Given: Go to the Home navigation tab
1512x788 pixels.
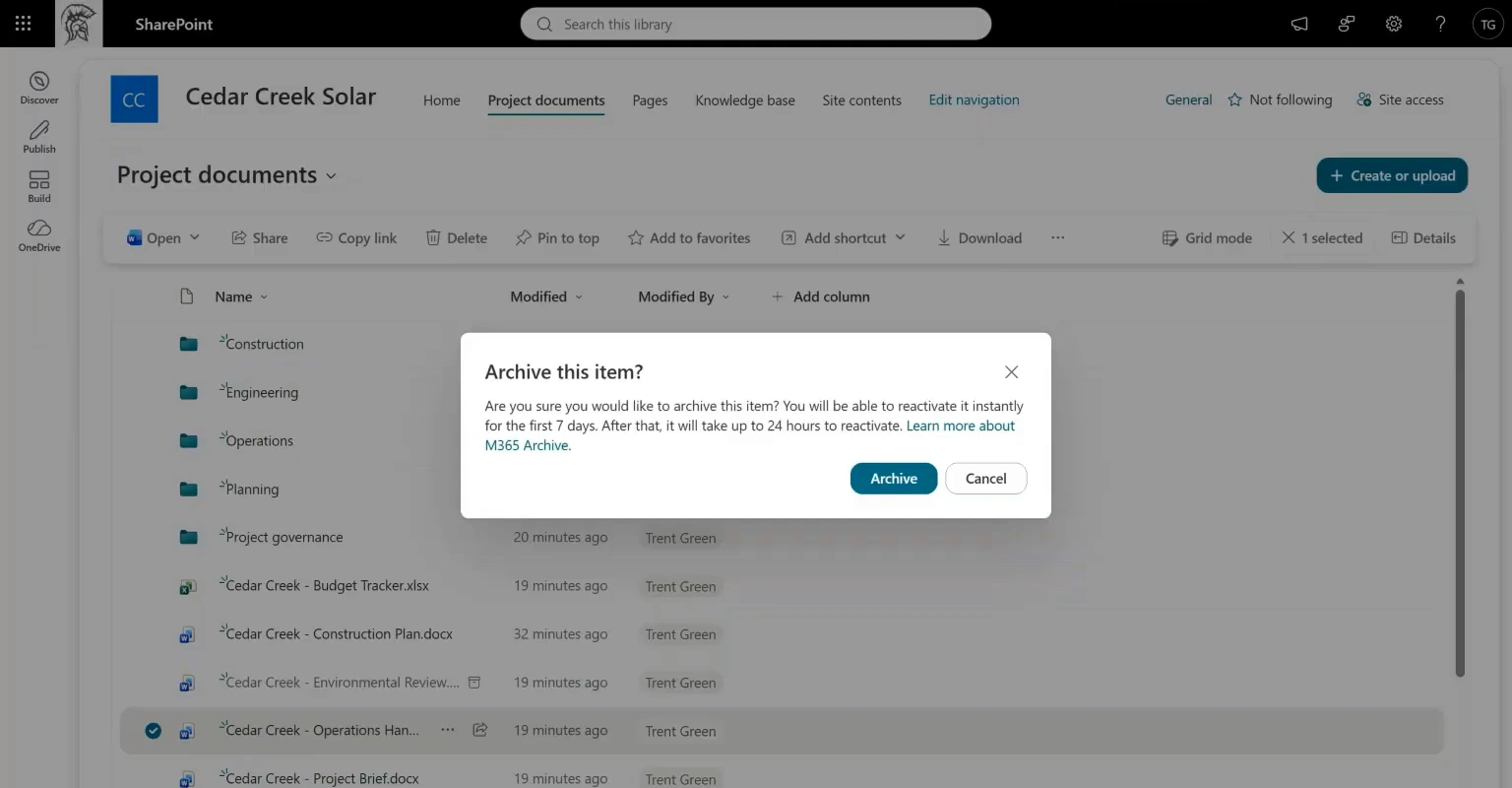Looking at the screenshot, I should [x=442, y=100].
